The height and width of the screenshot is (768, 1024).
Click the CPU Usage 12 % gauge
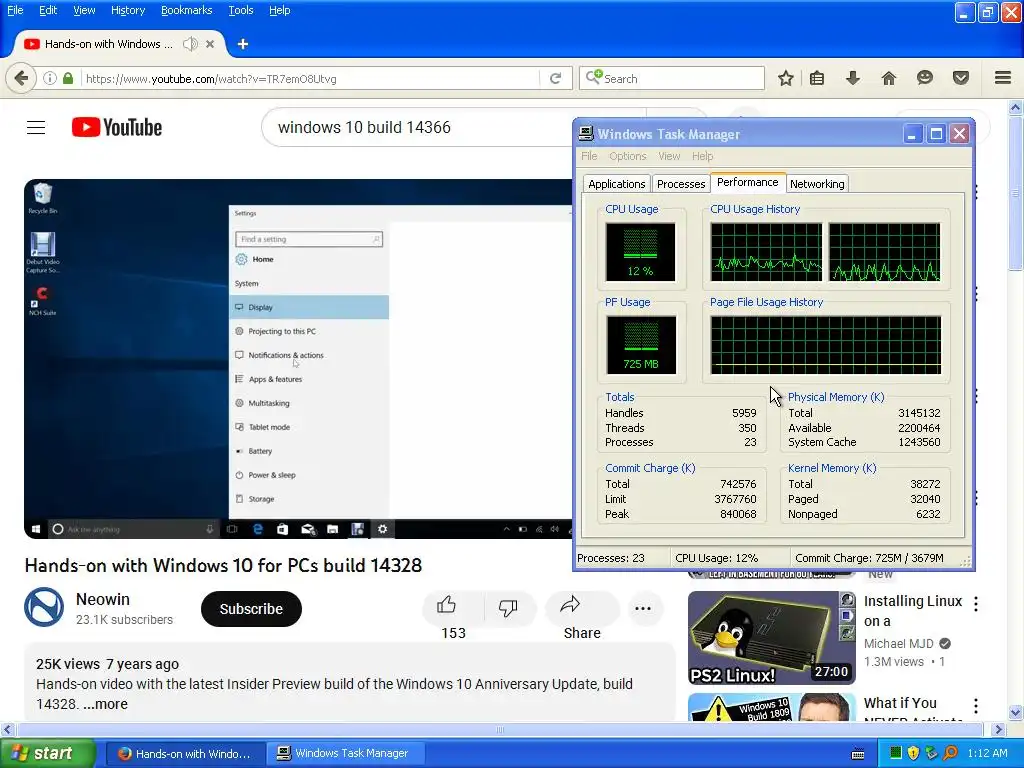(640, 251)
